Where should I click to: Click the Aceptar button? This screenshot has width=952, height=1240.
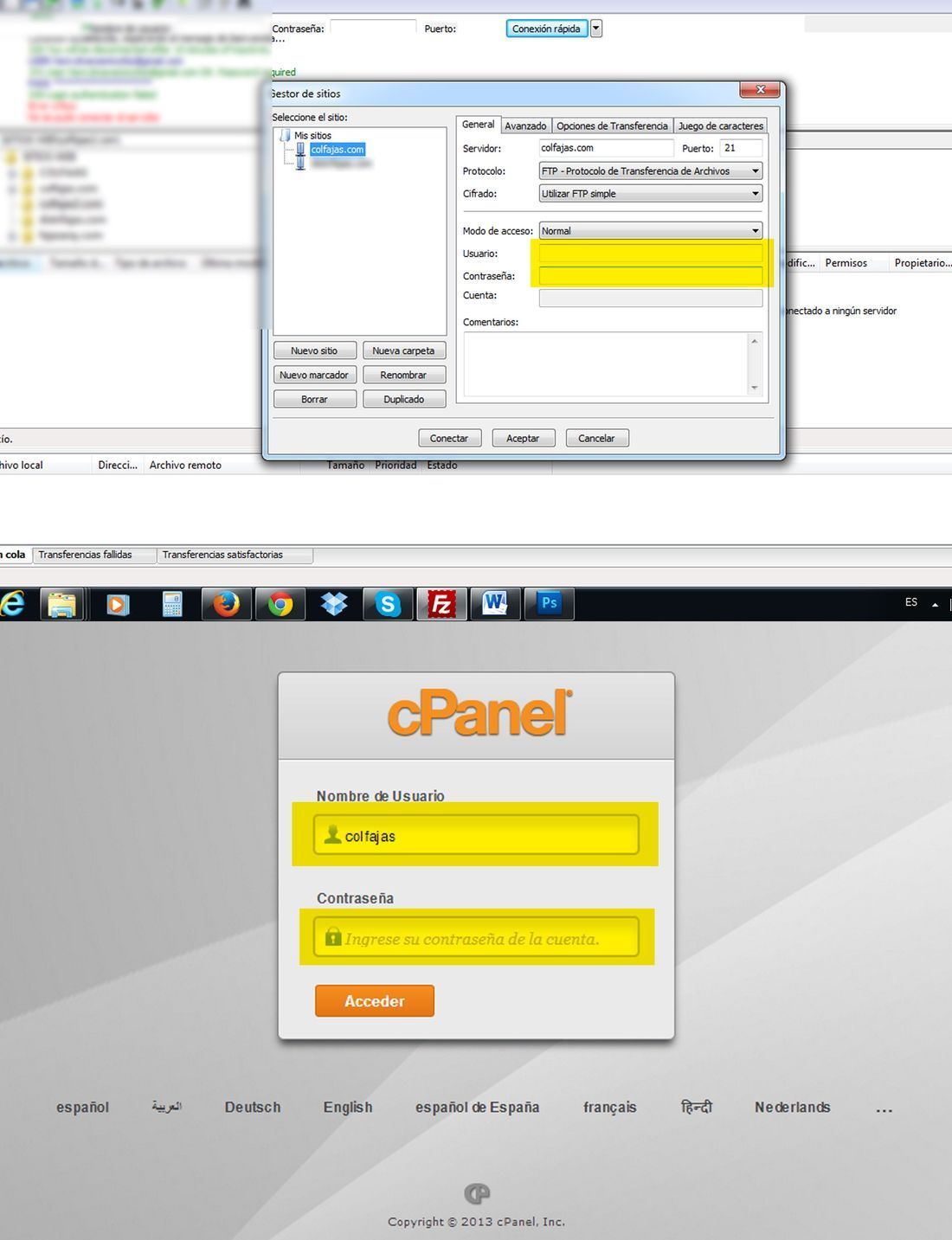pyautogui.click(x=523, y=438)
